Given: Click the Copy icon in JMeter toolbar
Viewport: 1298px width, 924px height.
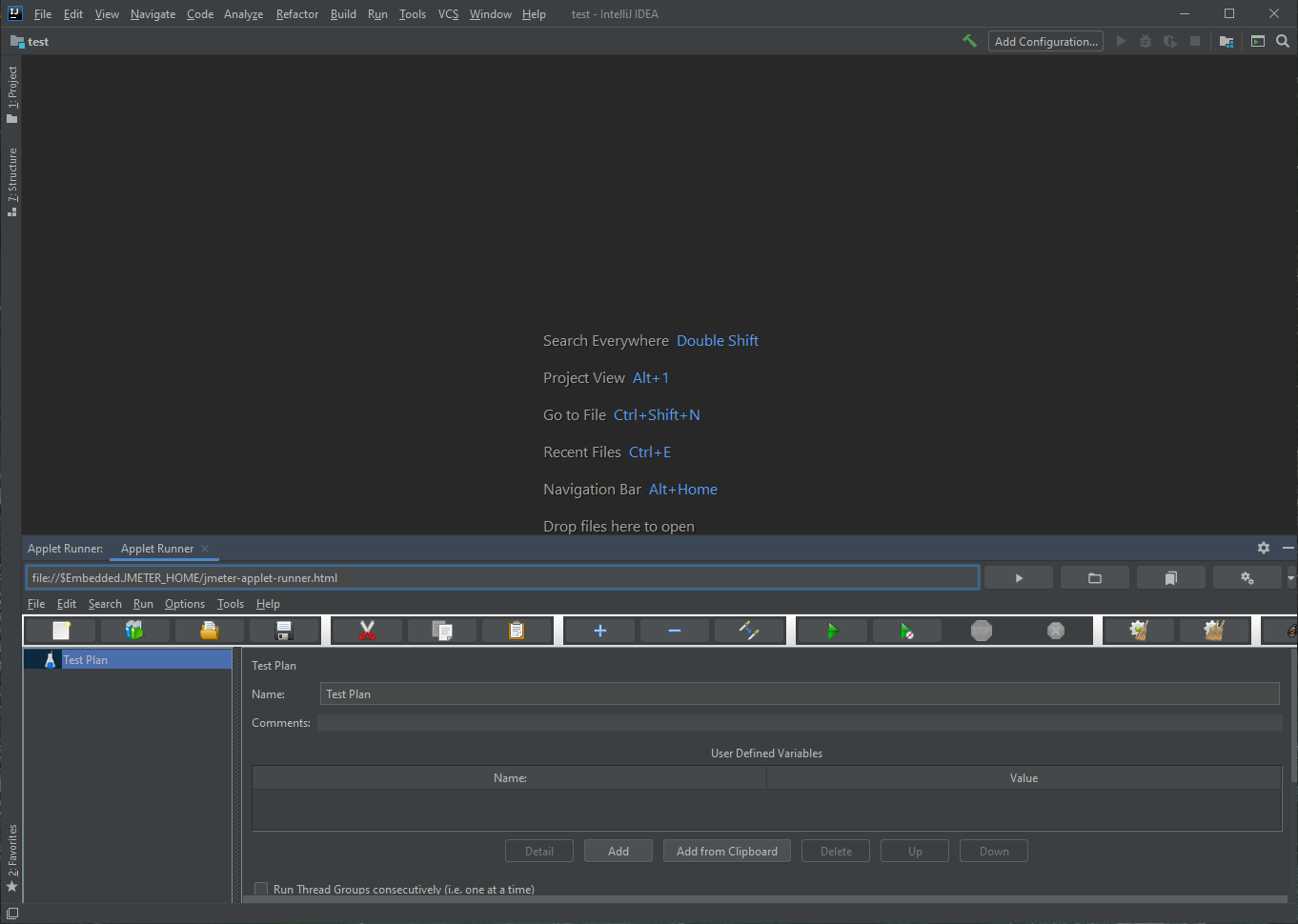Looking at the screenshot, I should (x=442, y=631).
